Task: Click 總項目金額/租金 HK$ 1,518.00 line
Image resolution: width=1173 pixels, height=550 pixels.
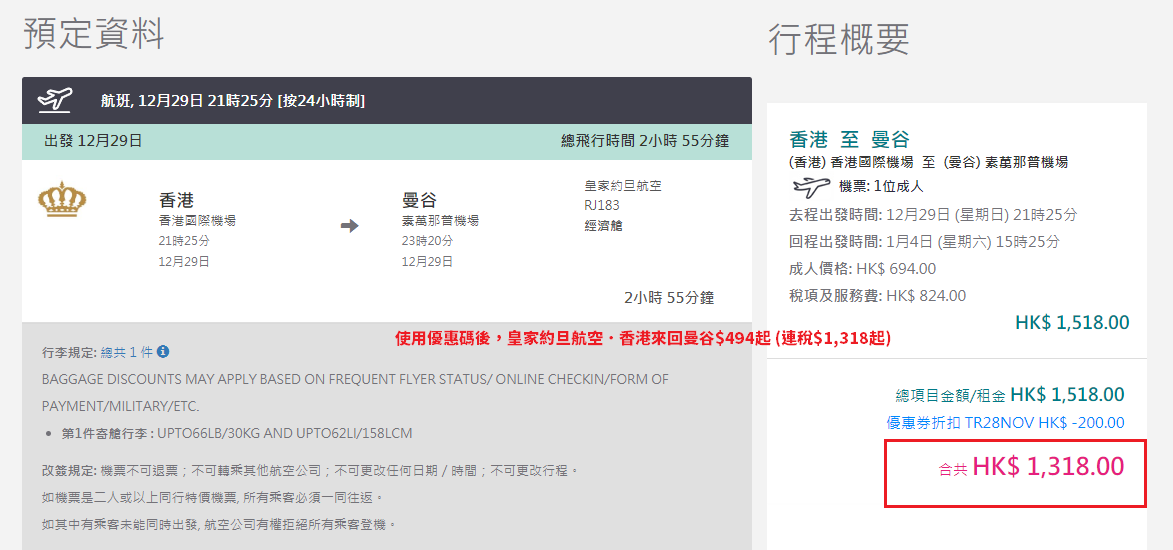Action: coord(1010,394)
